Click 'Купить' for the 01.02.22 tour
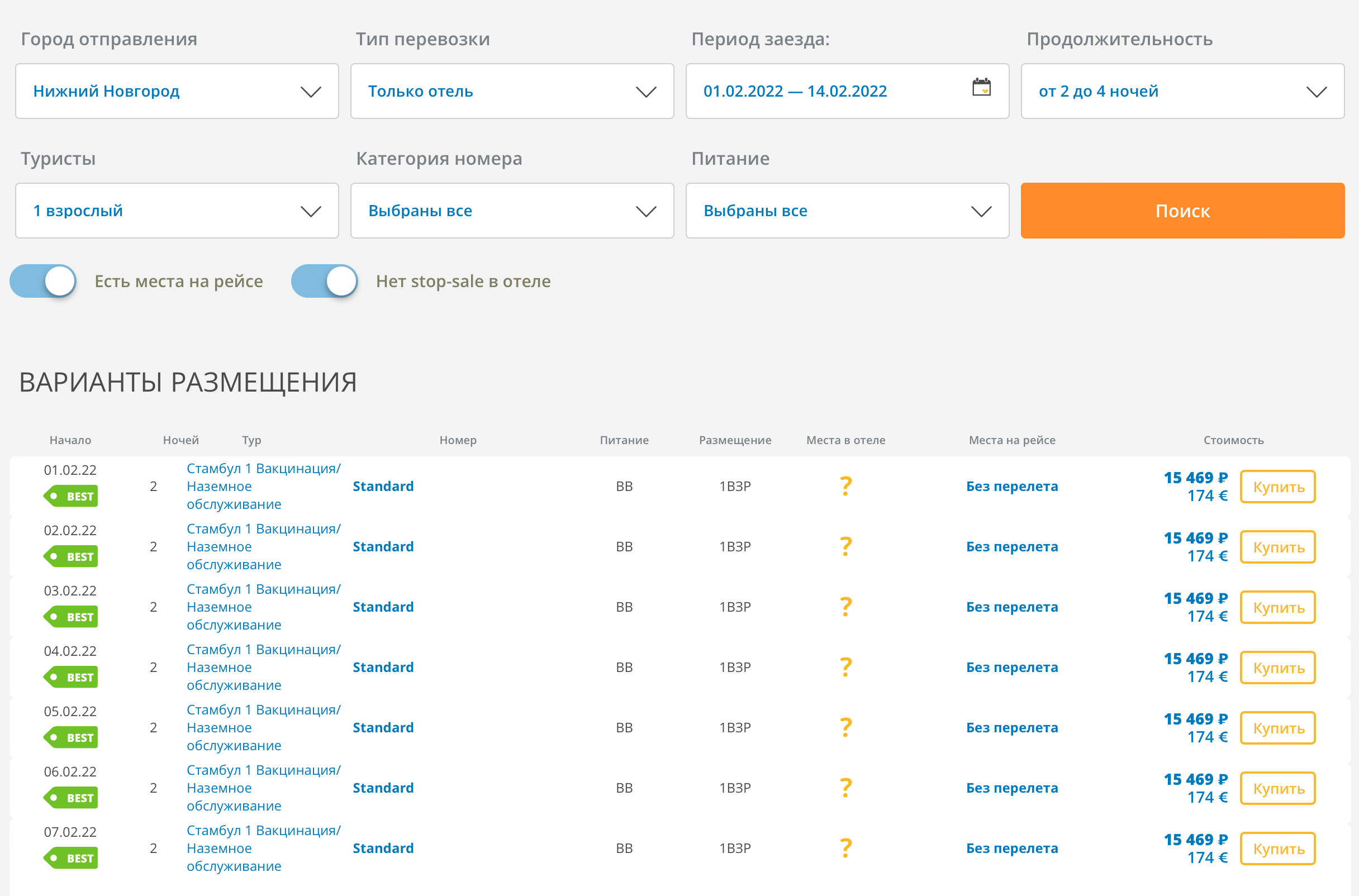The height and width of the screenshot is (896, 1359). point(1278,487)
